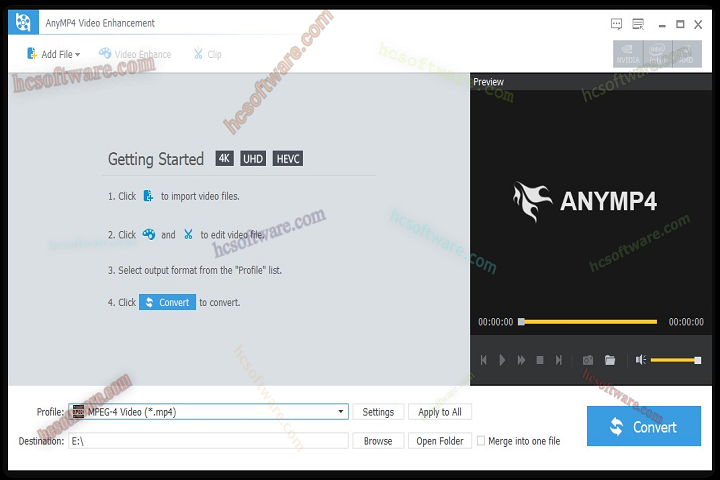Click the 4K badge

[225, 158]
